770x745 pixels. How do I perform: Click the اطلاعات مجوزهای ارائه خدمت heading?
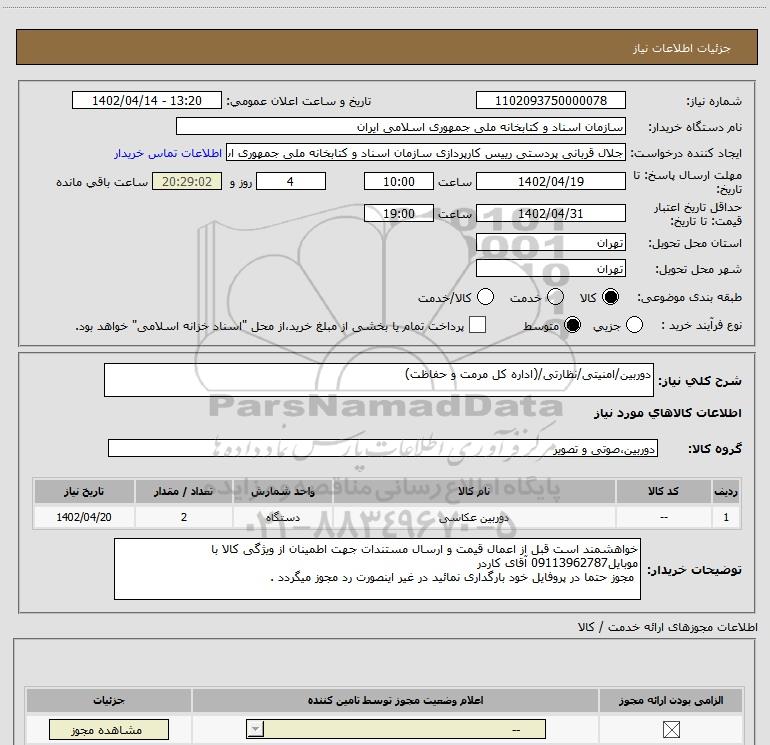[667, 627]
